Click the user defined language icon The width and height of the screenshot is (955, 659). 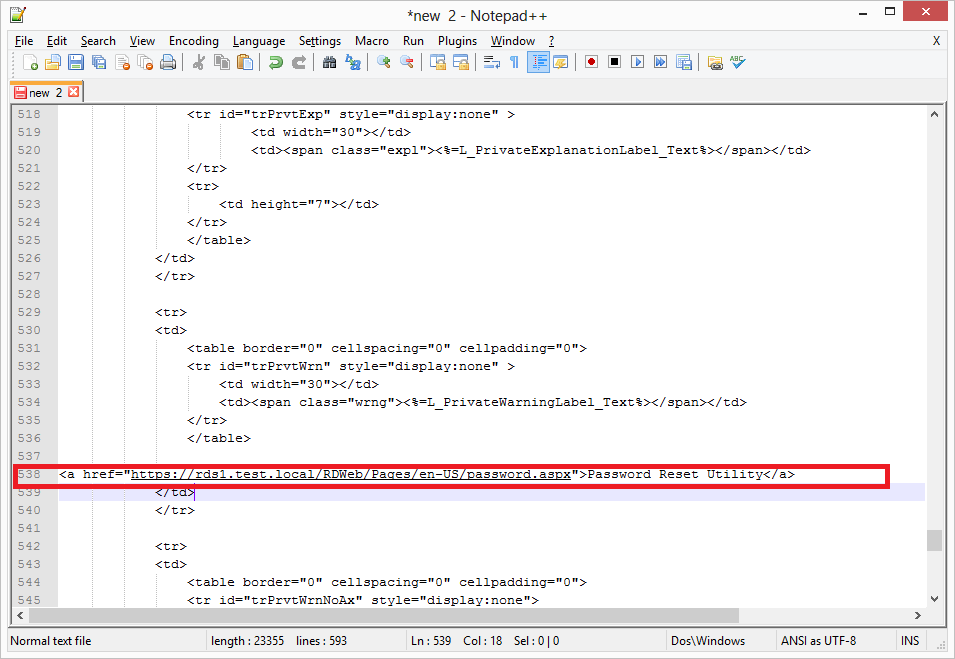(560, 62)
